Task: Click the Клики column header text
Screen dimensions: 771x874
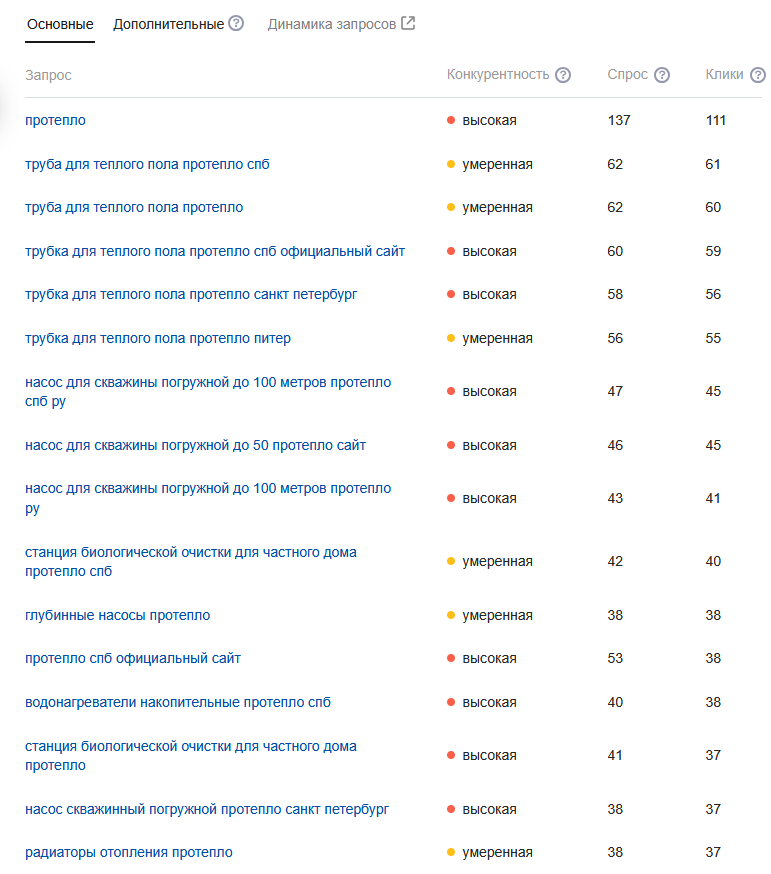Action: (x=724, y=75)
